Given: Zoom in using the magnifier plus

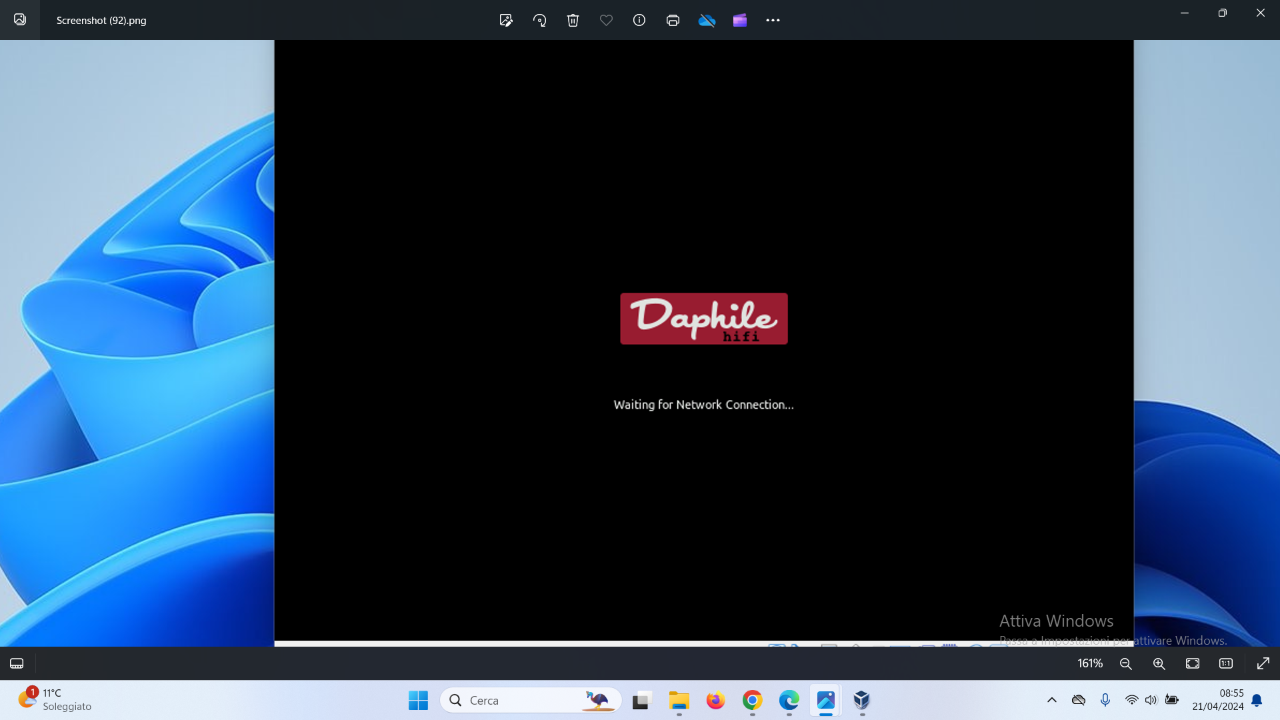Looking at the screenshot, I should click(x=1159, y=663).
